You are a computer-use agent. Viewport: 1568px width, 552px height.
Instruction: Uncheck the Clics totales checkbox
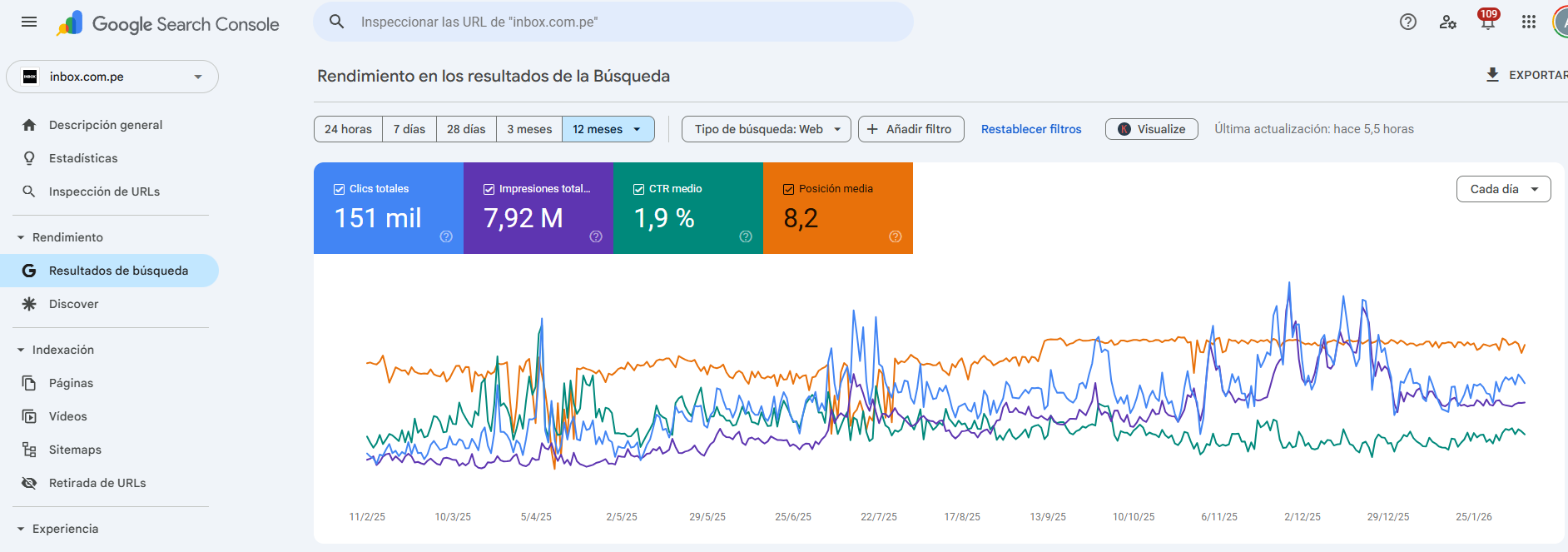point(340,189)
